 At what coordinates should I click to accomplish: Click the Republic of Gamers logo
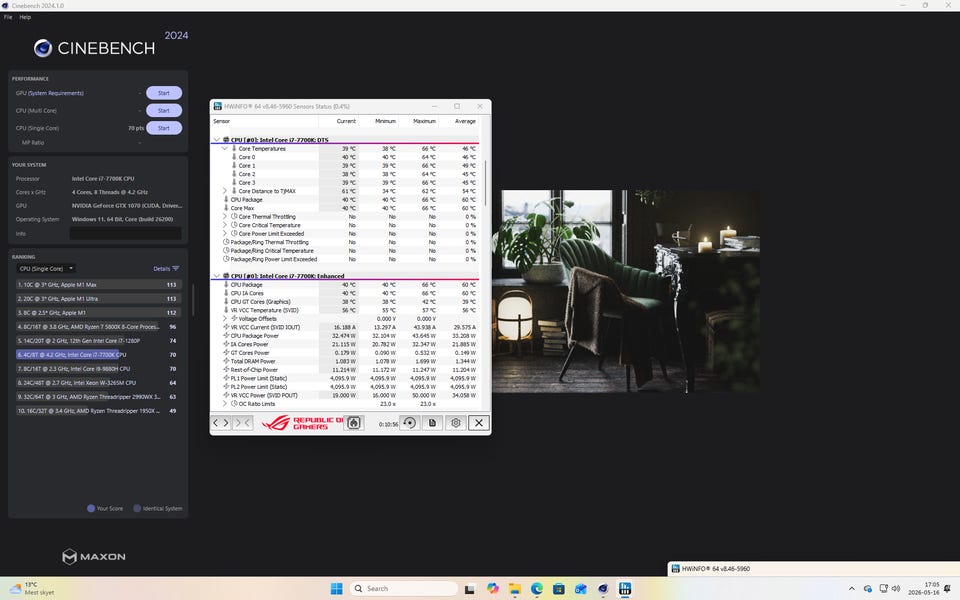(x=302, y=422)
